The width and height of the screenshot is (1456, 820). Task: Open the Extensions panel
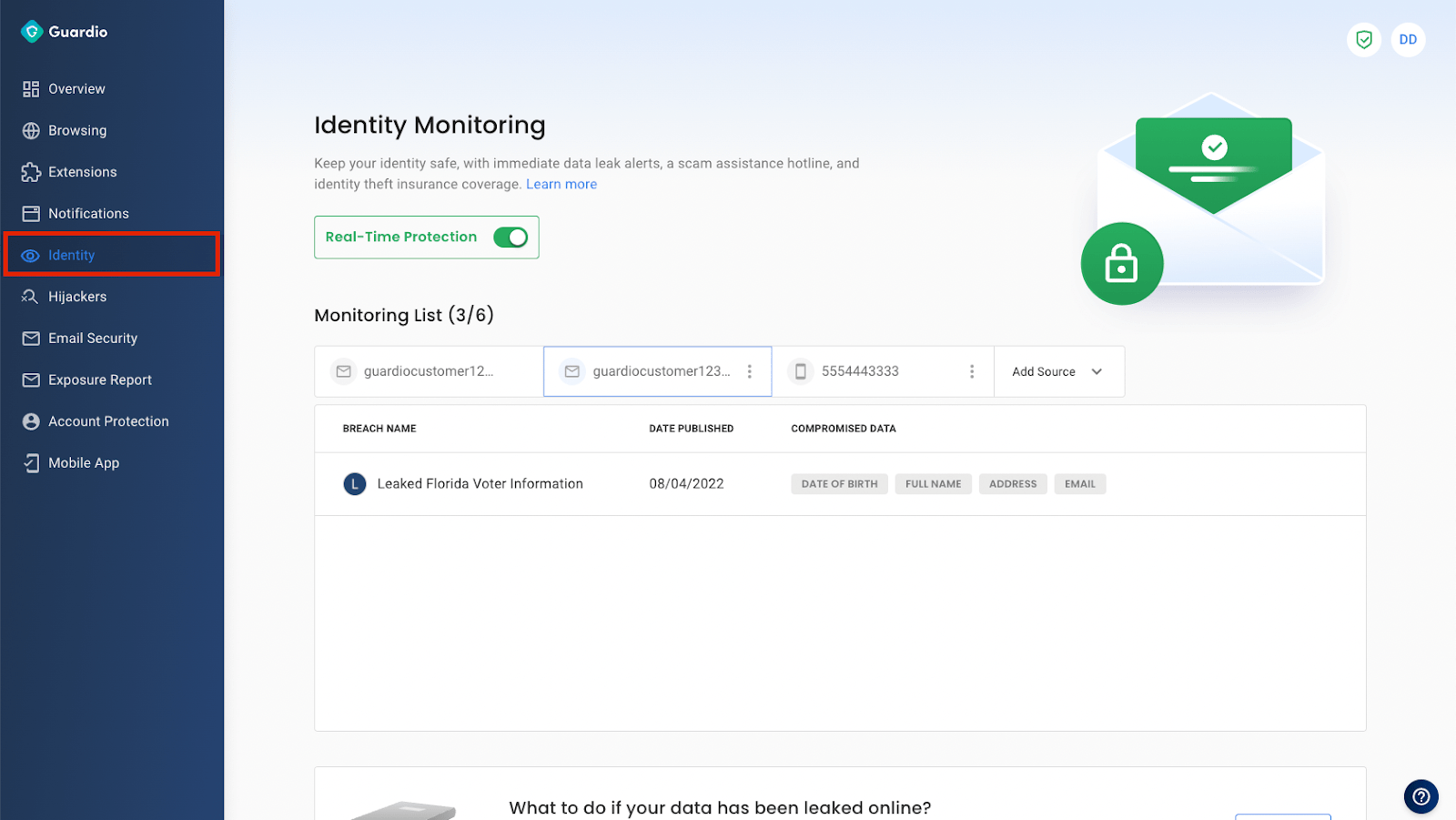pyautogui.click(x=82, y=171)
